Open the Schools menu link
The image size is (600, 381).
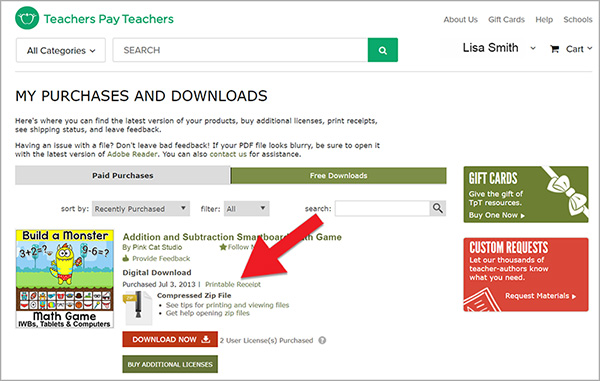[x=577, y=20]
